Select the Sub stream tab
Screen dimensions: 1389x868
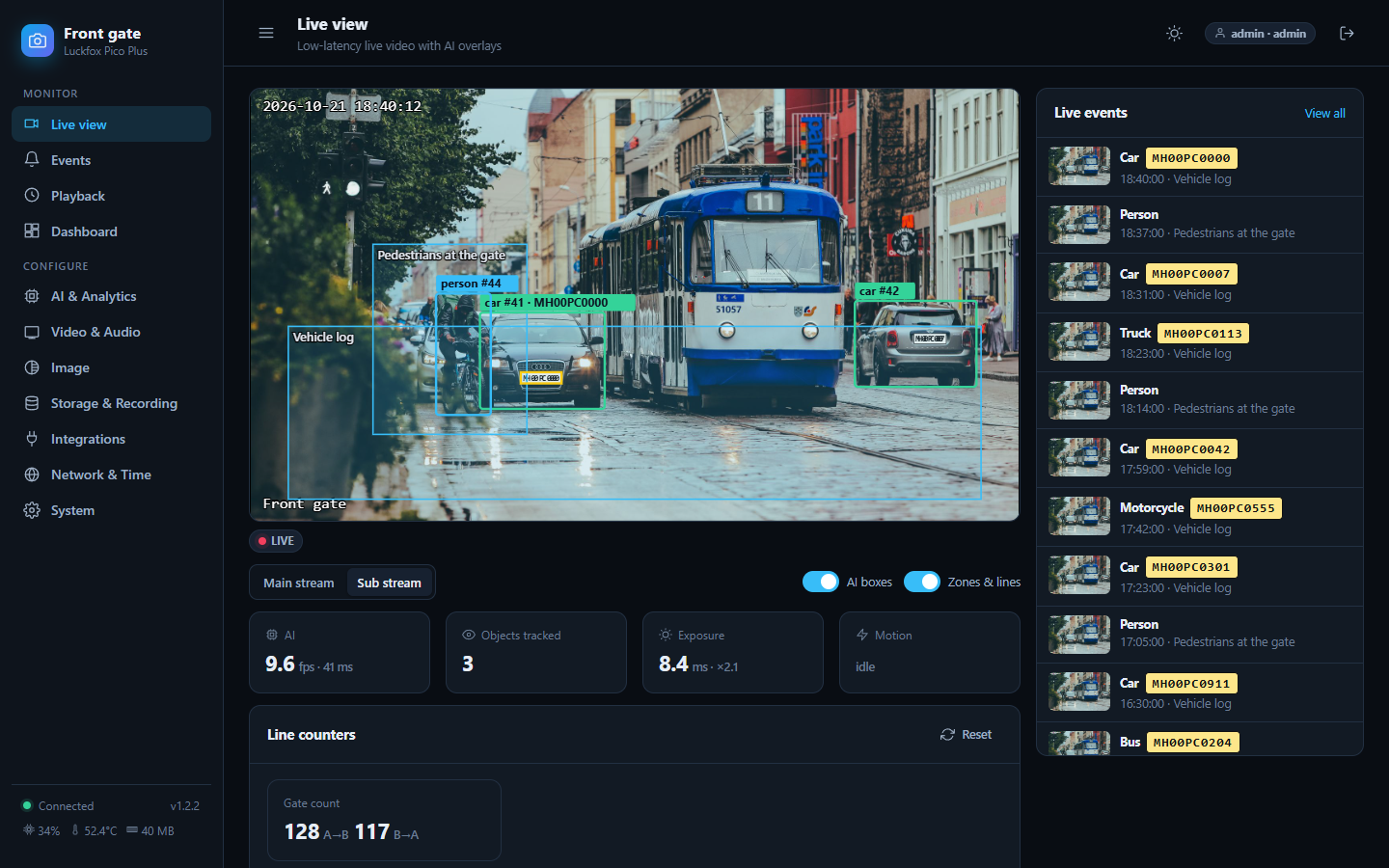pyautogui.click(x=389, y=583)
